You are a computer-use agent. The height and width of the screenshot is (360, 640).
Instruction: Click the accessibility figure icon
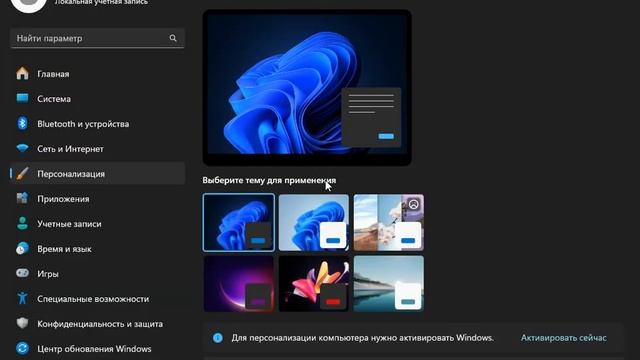[22, 298]
